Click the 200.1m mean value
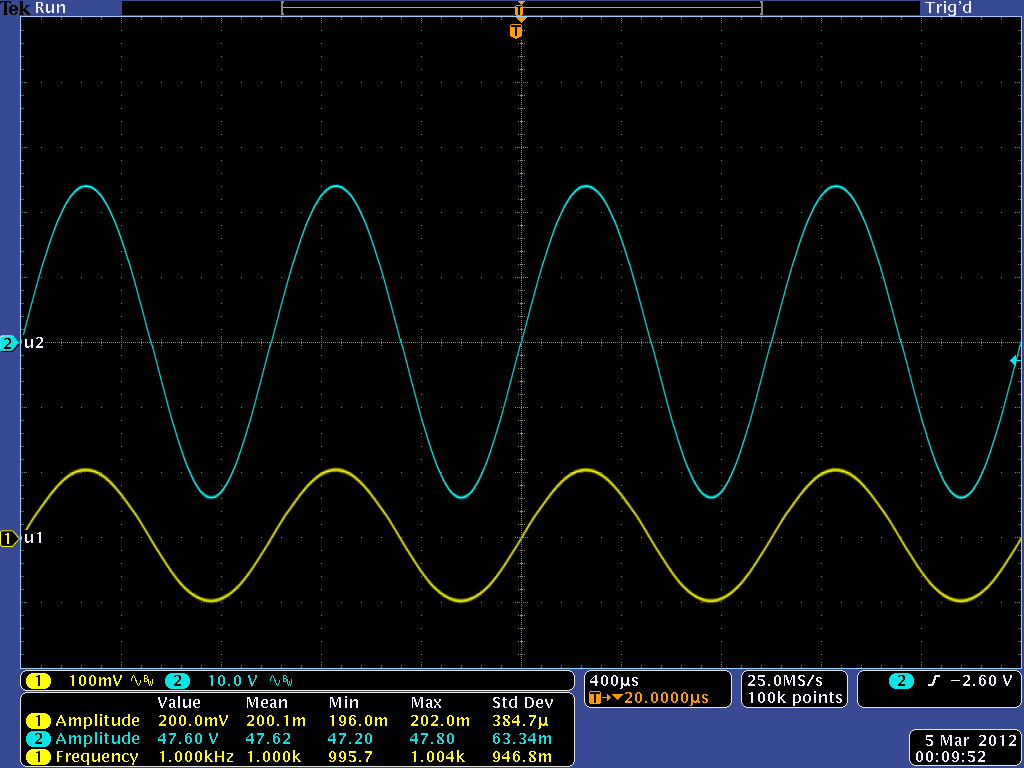The width and height of the screenshot is (1024, 768). (x=275, y=721)
